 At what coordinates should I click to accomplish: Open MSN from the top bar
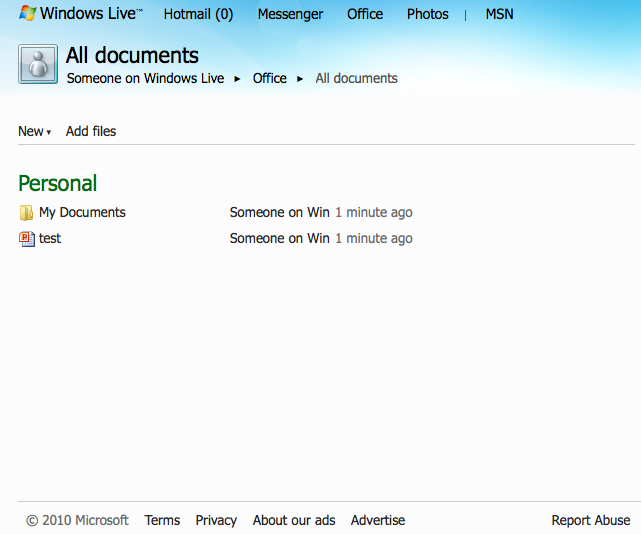click(500, 14)
